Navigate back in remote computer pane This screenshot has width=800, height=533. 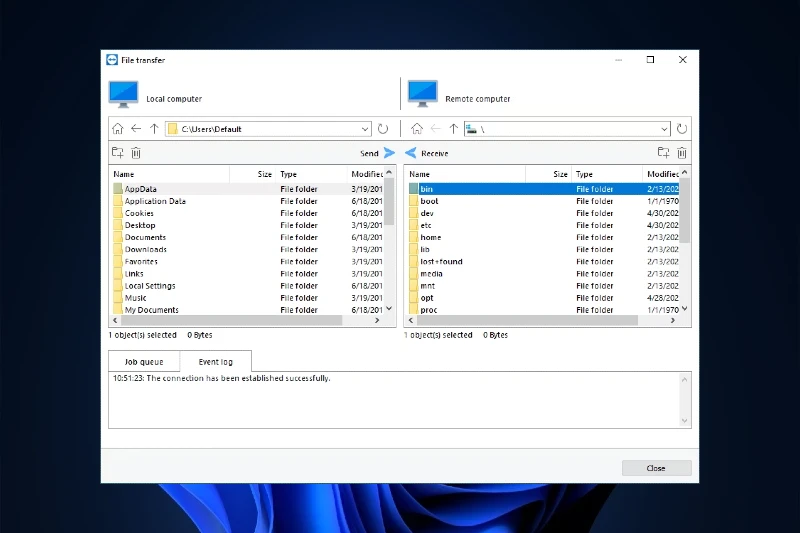tap(435, 129)
